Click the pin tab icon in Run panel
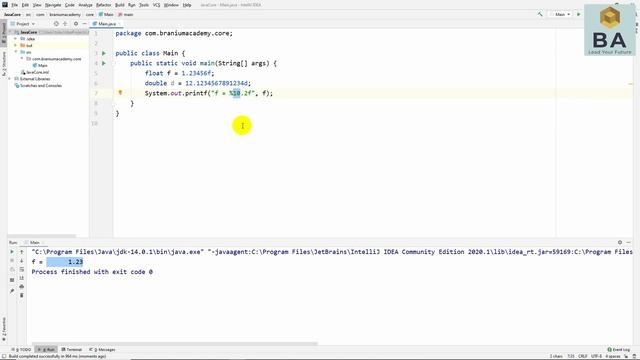 click(x=12, y=291)
